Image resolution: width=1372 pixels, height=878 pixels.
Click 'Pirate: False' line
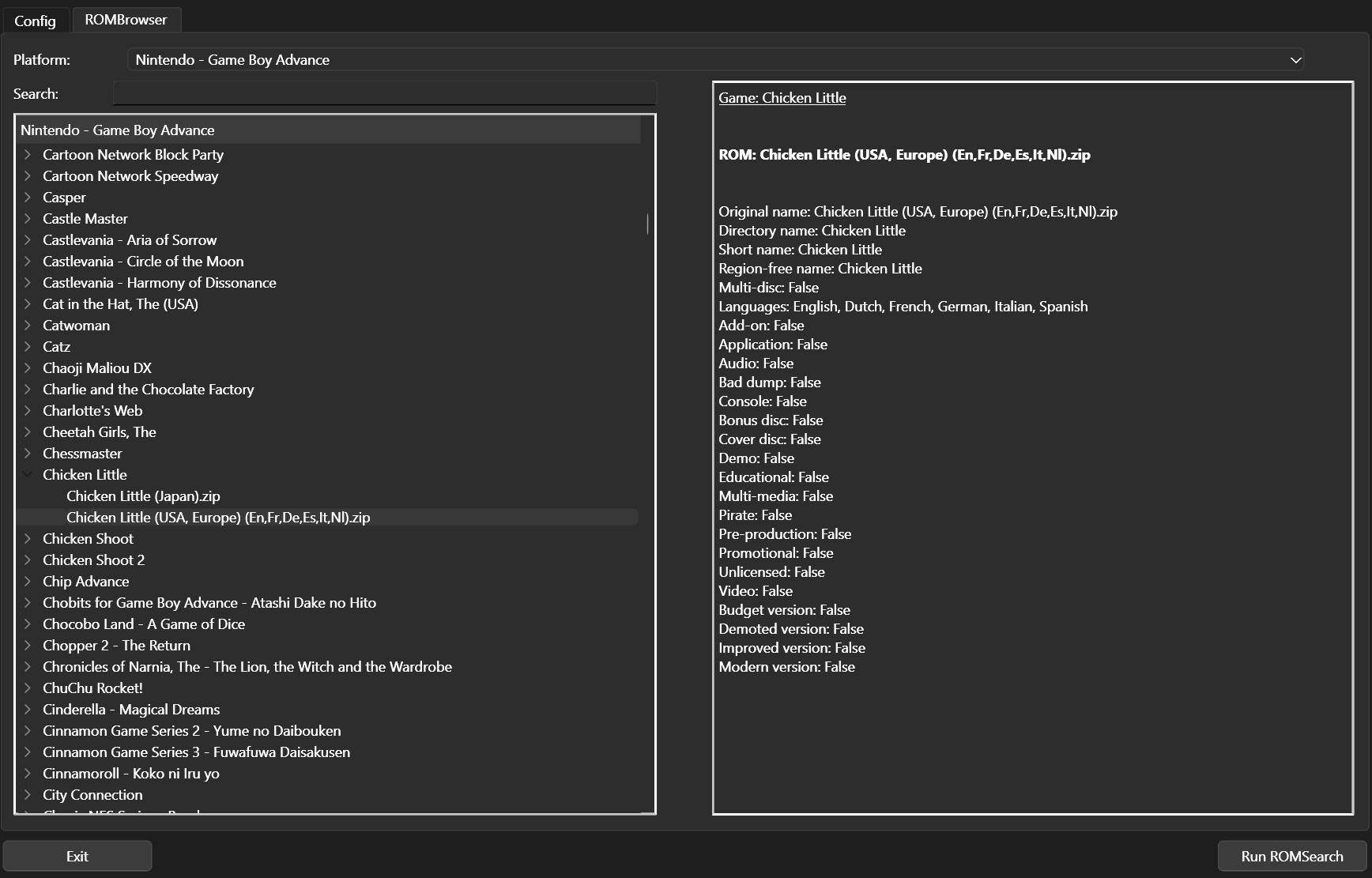755,515
